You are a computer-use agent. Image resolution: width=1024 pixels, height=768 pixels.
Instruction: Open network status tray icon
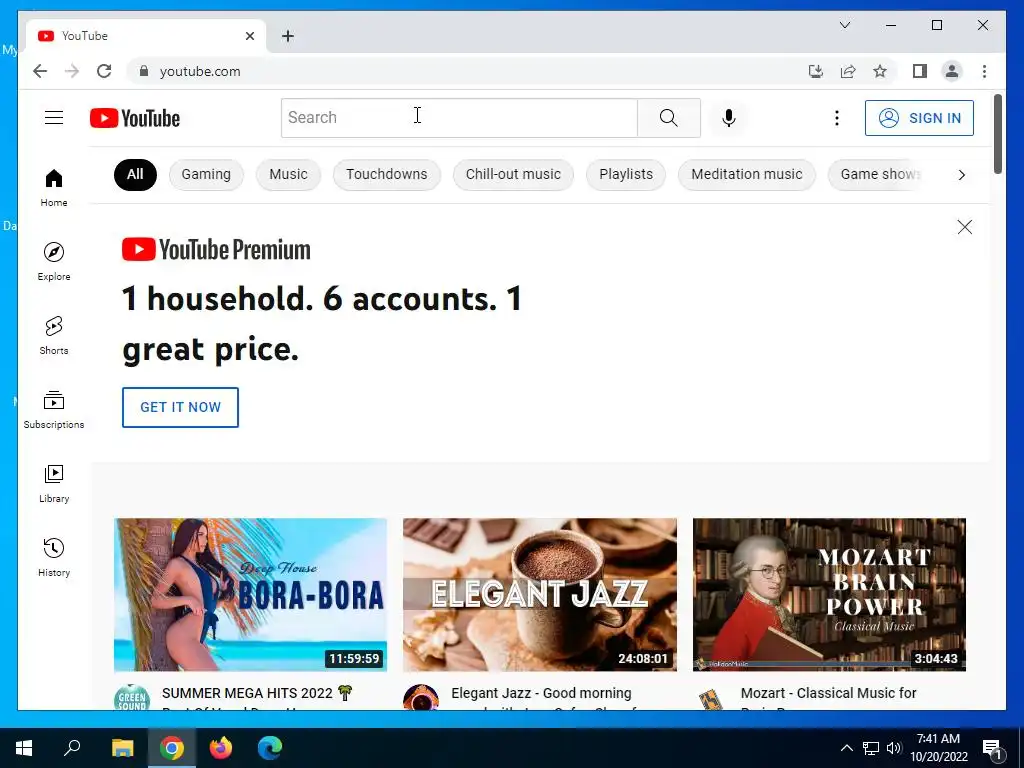coord(871,748)
